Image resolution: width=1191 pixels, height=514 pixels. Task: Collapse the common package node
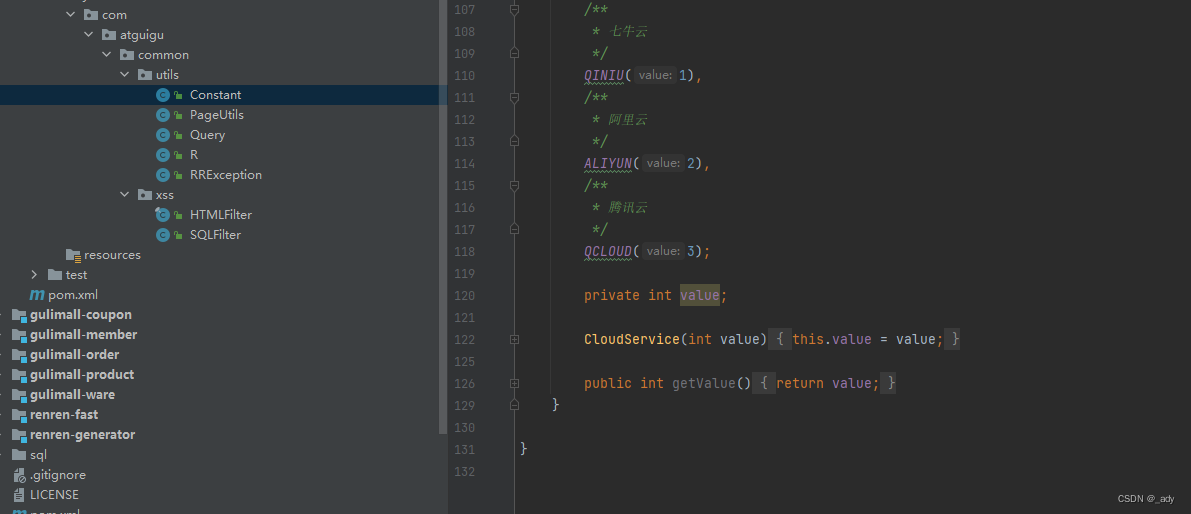106,55
